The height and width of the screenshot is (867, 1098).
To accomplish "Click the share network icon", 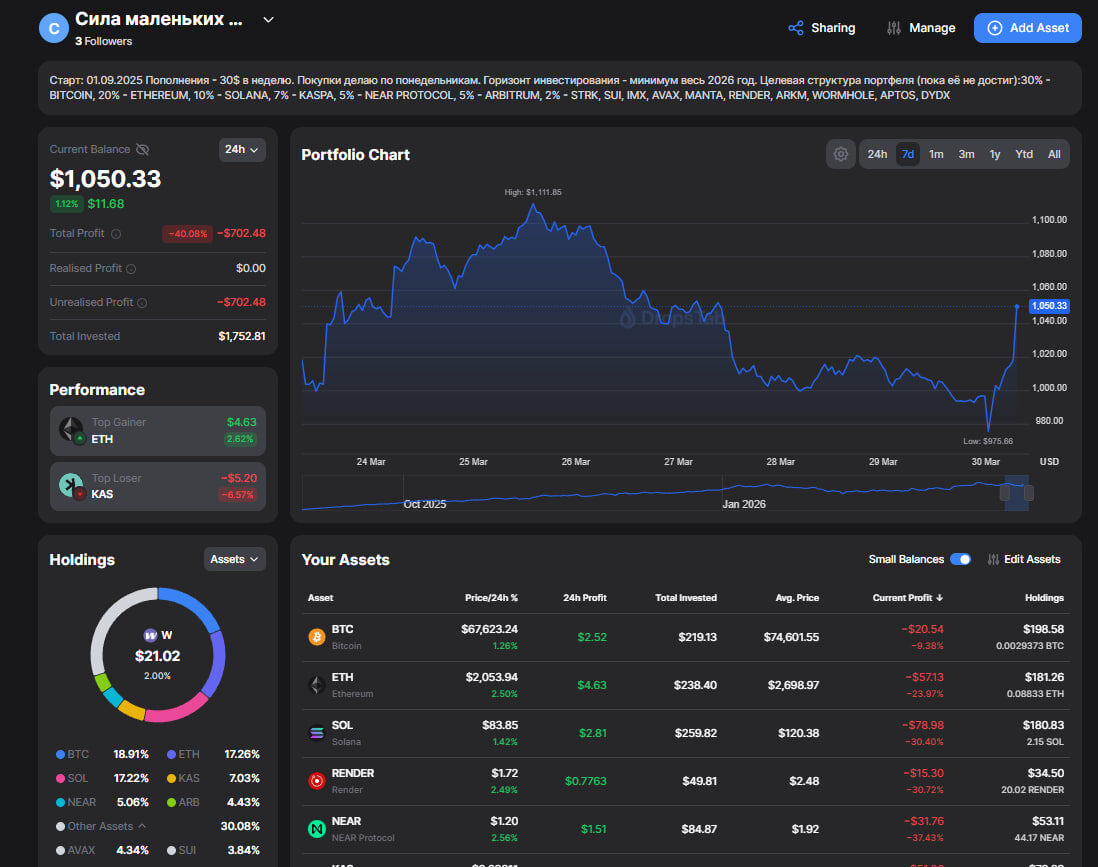I will (795, 28).
